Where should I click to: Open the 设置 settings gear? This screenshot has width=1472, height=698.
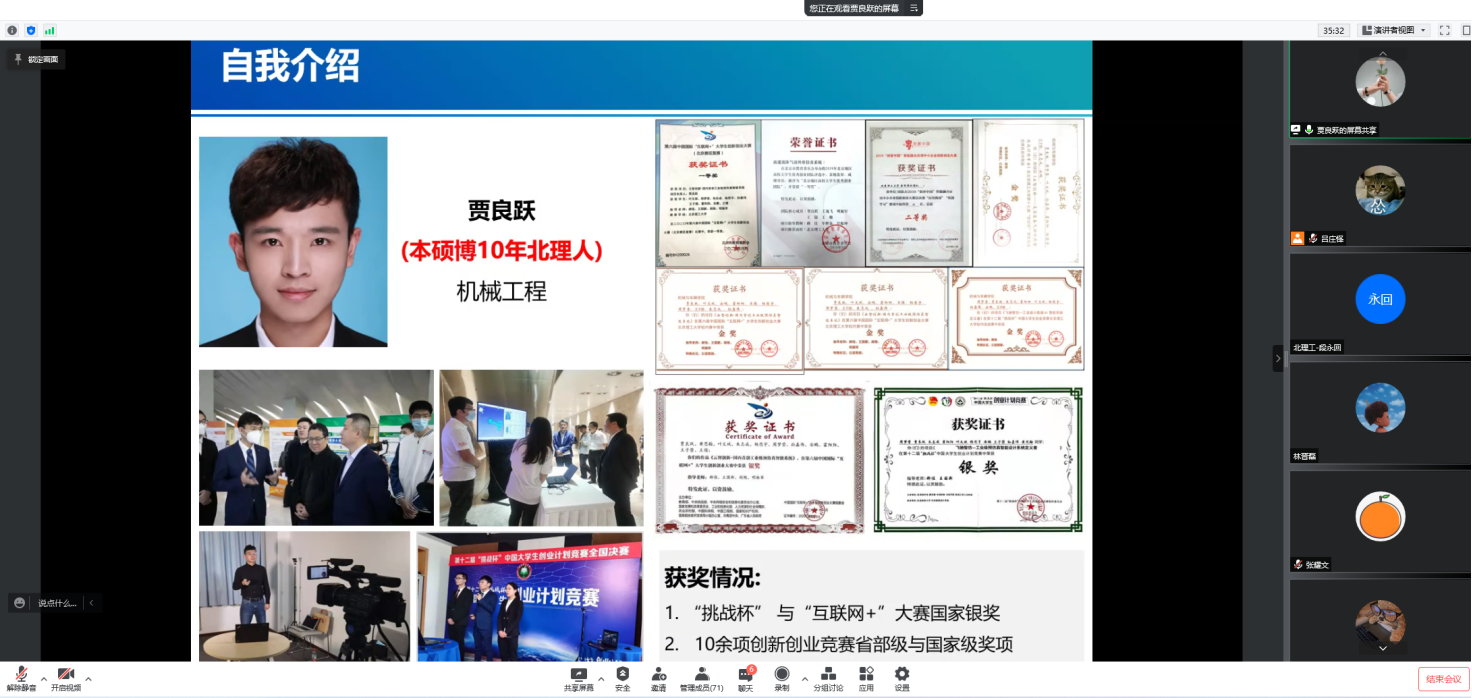(x=902, y=675)
